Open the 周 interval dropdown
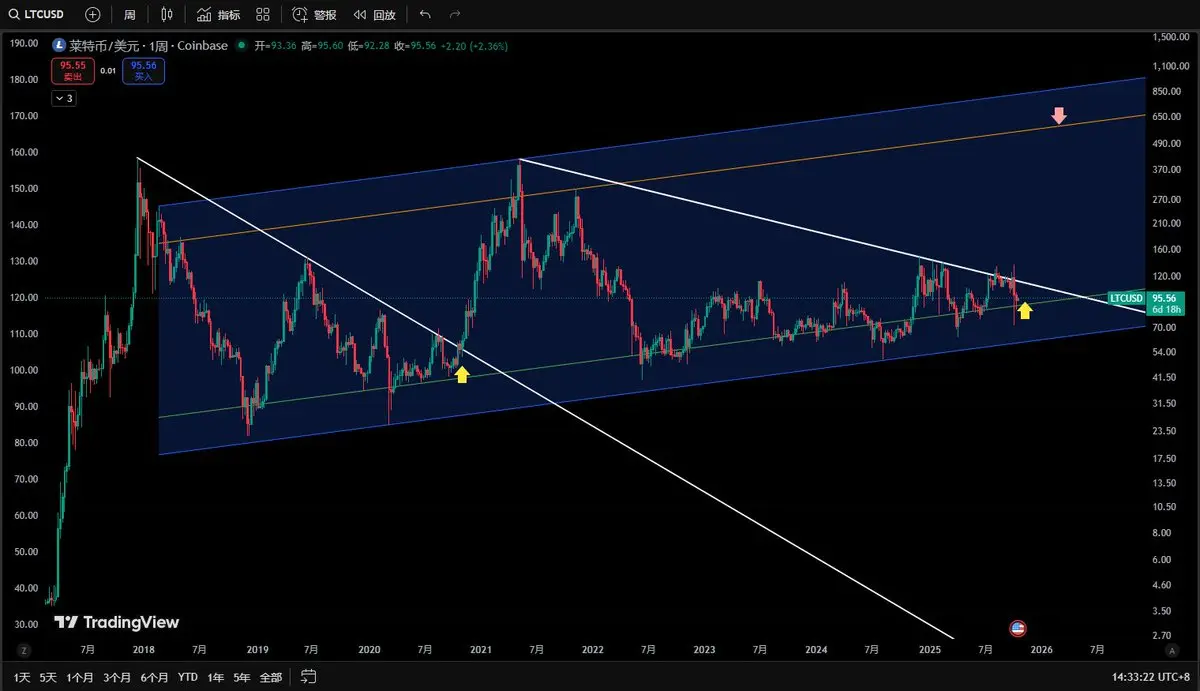Image resolution: width=1200 pixels, height=691 pixels. click(130, 15)
